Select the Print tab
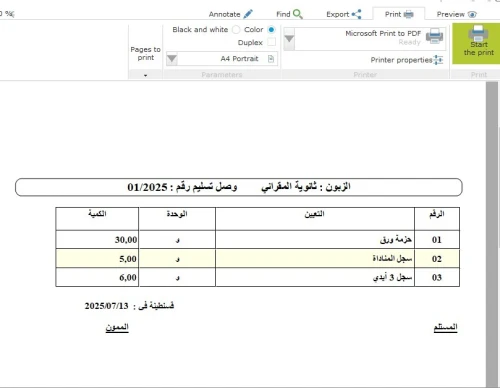 399,14
